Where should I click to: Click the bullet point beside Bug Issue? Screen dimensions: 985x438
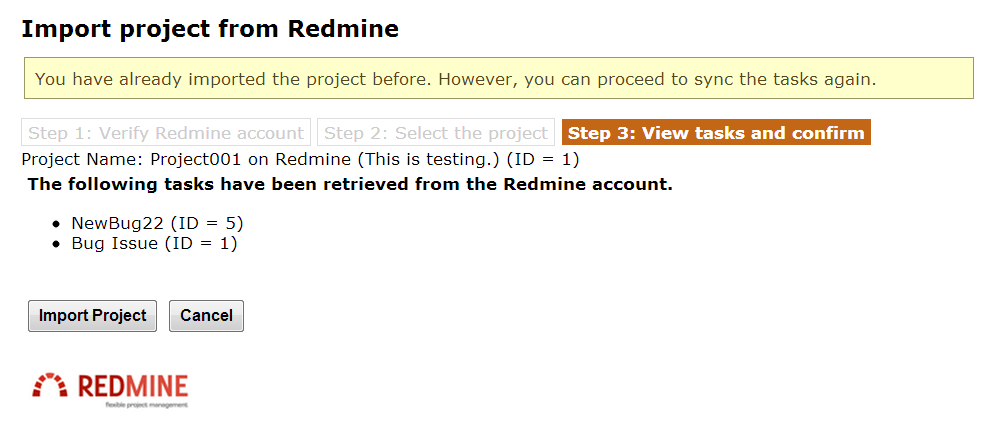pyautogui.click(x=57, y=244)
